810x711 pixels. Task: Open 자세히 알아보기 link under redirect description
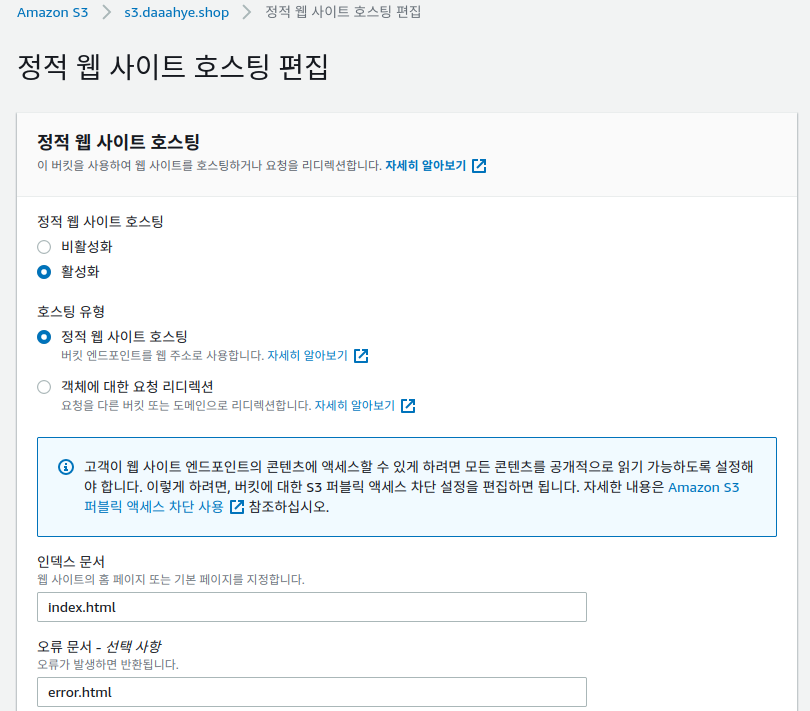point(355,406)
